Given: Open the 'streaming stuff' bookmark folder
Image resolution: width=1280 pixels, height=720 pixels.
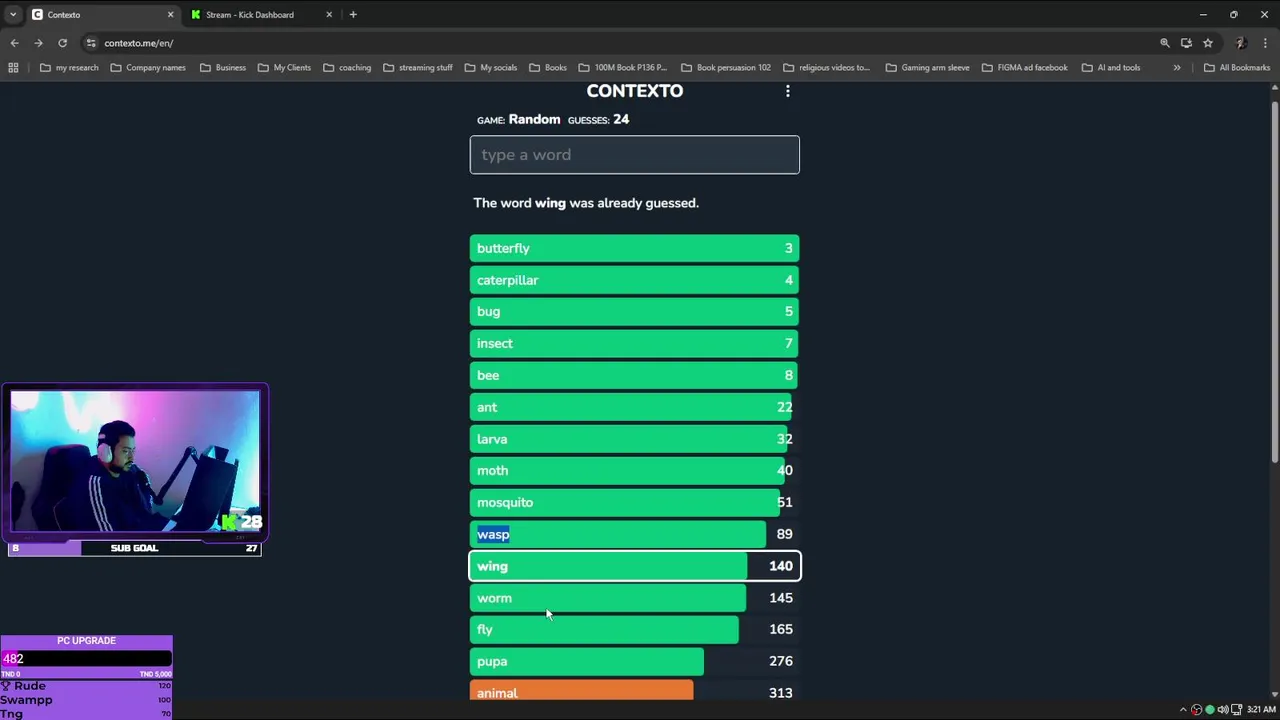Looking at the screenshot, I should click(x=418, y=68).
